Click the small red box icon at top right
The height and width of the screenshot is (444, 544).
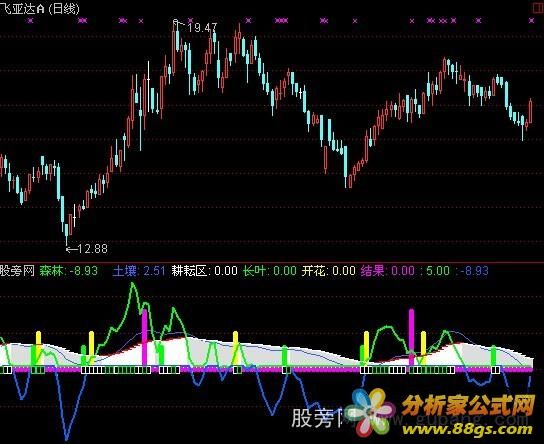(538, 8)
